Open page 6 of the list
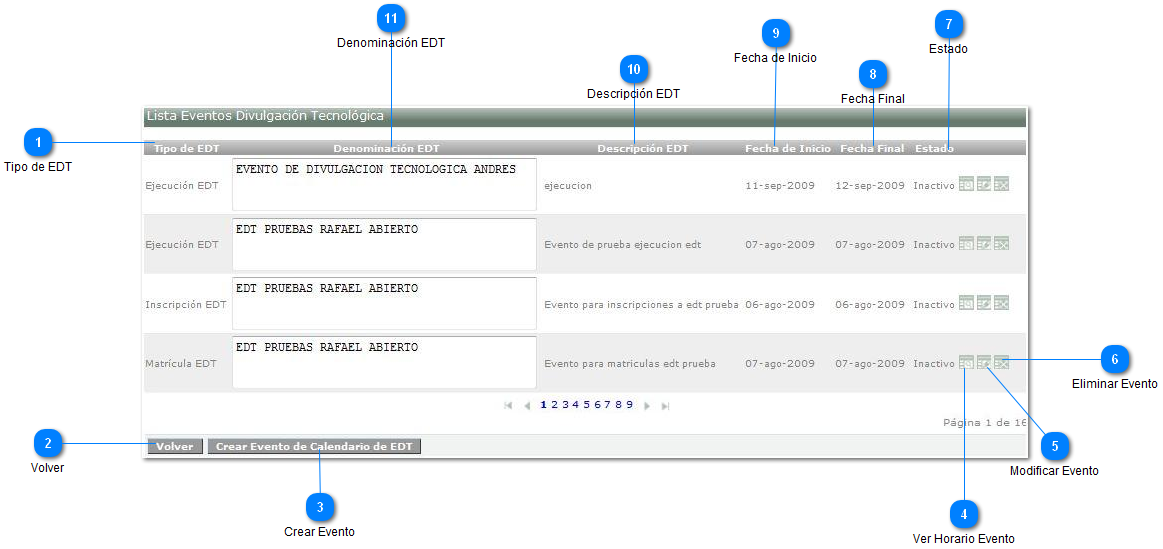This screenshot has height=549, width=1163. click(597, 404)
